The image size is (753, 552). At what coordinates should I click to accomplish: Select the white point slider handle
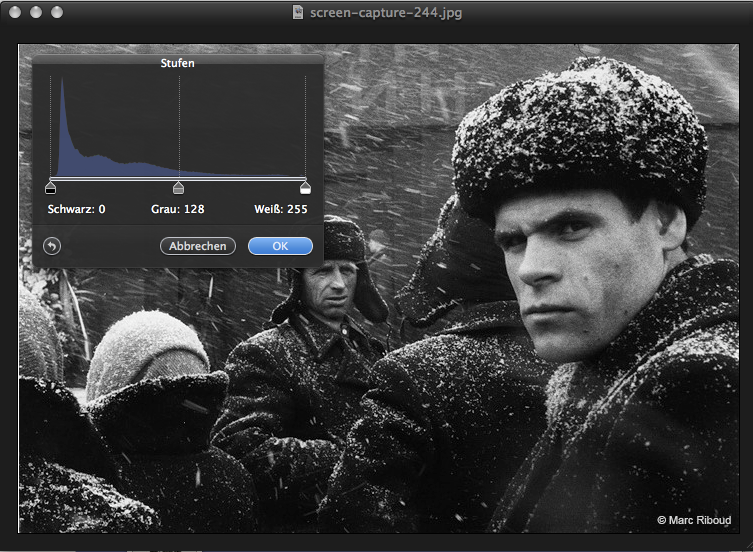click(x=305, y=187)
